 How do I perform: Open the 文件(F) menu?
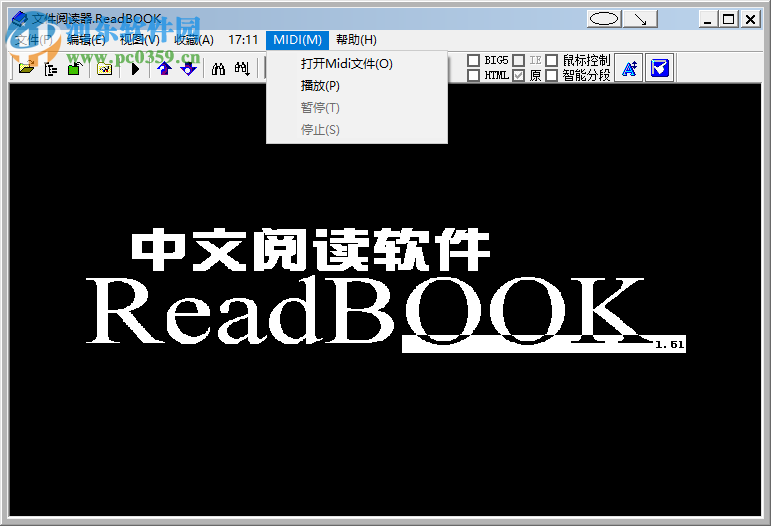point(33,40)
